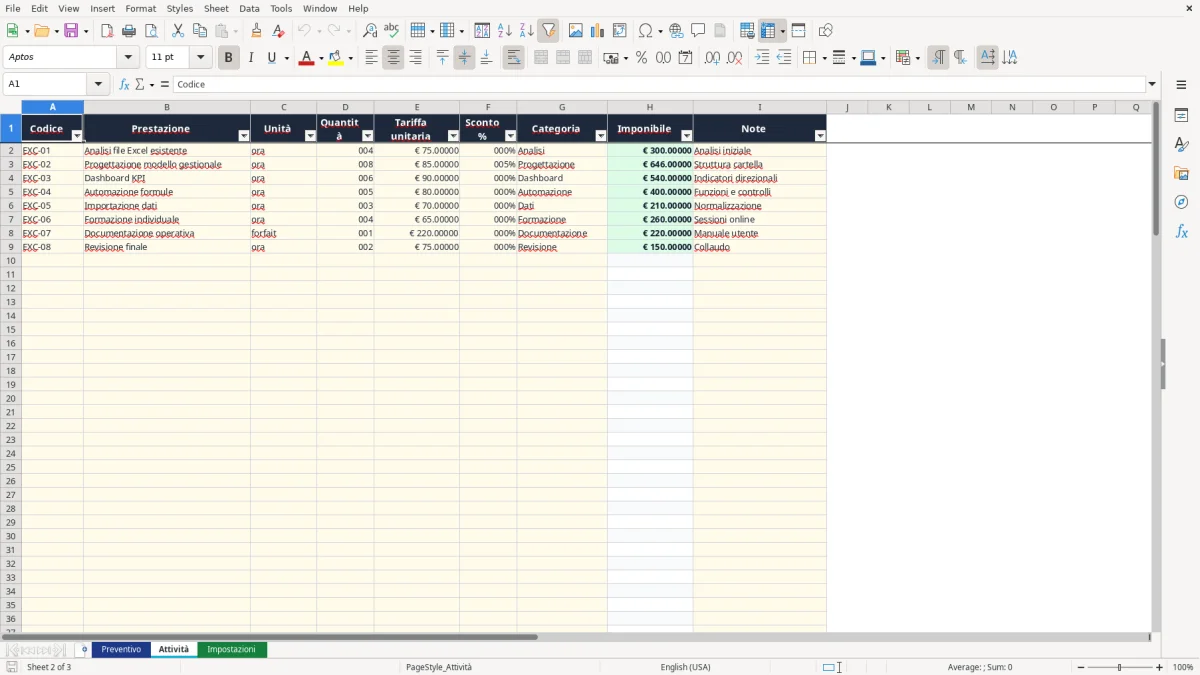Viewport: 1200px width, 675px height.
Task: Open Find & Replace icon
Action: [x=370, y=31]
